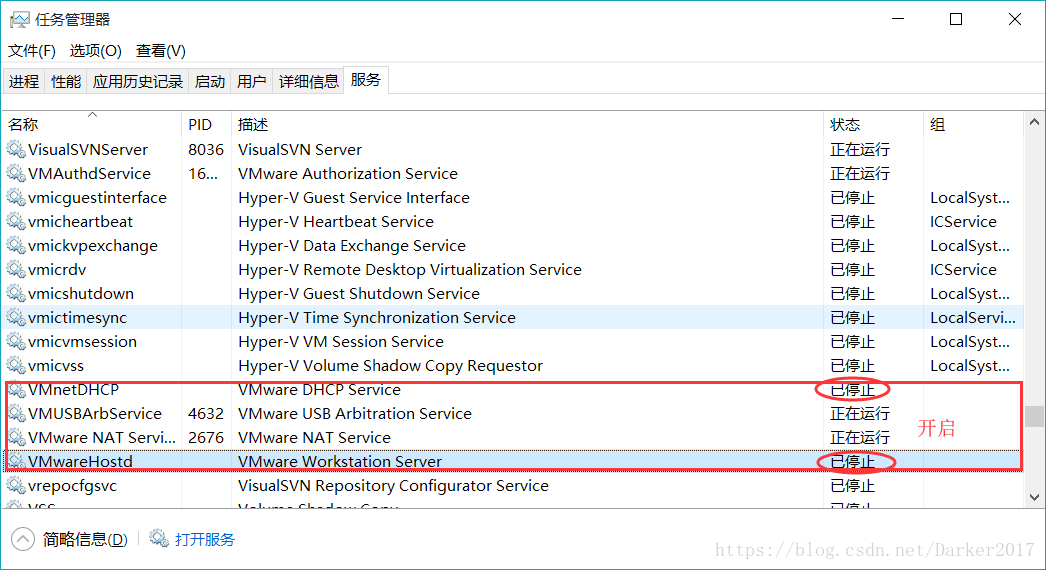Select the VMwareHostd service name
The height and width of the screenshot is (570, 1046).
click(80, 462)
